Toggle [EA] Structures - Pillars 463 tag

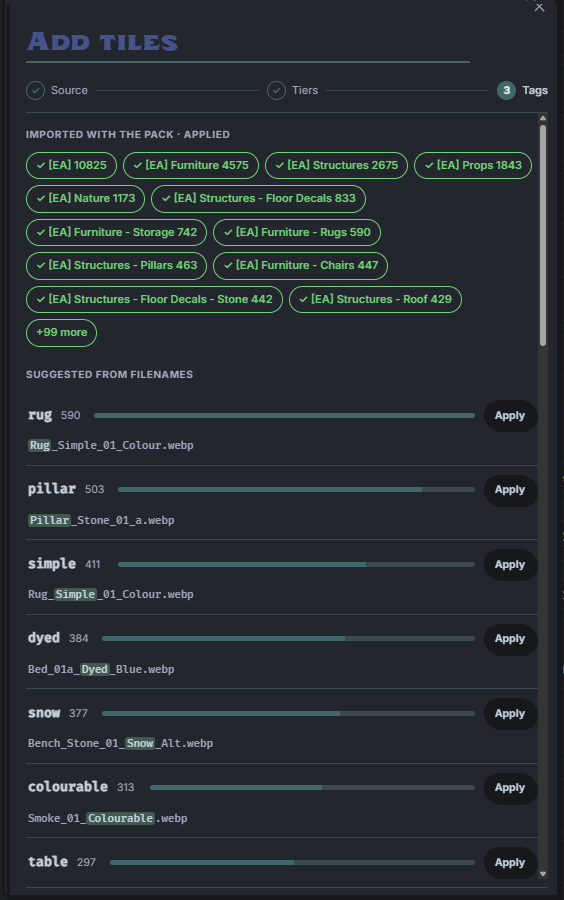pos(116,266)
